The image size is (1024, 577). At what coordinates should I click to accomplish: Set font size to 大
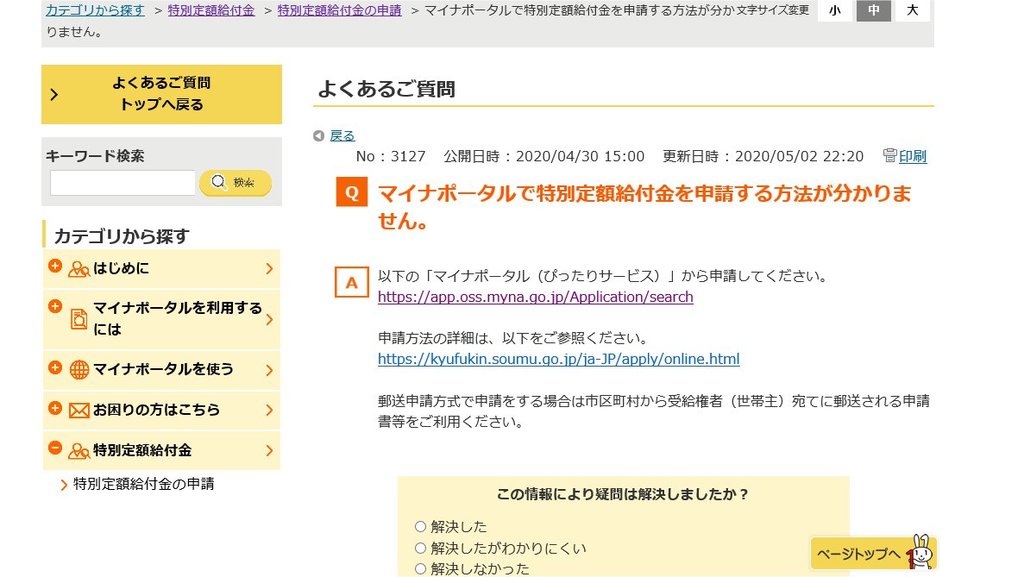click(912, 10)
